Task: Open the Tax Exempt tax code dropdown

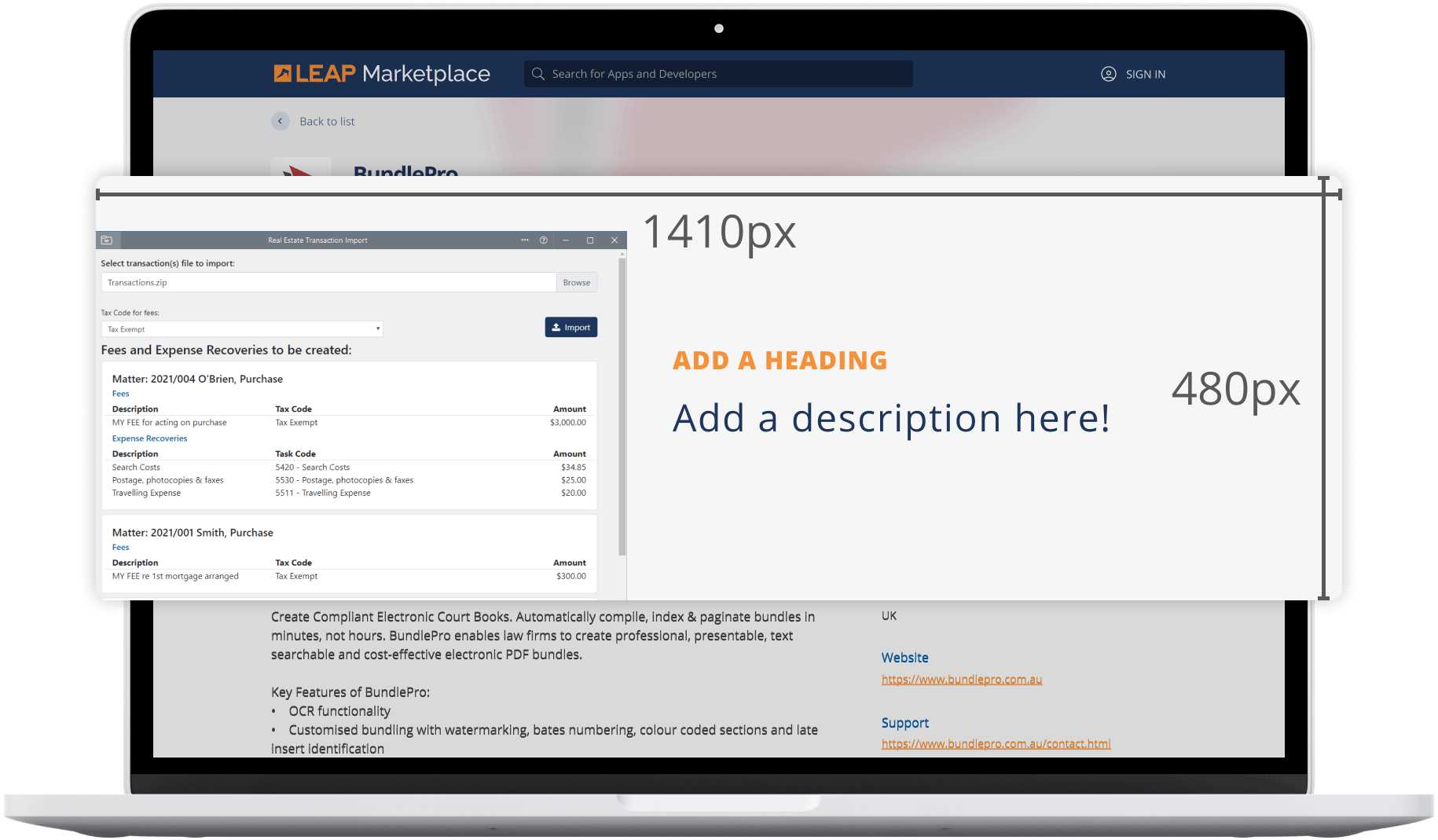Action: pos(242,329)
